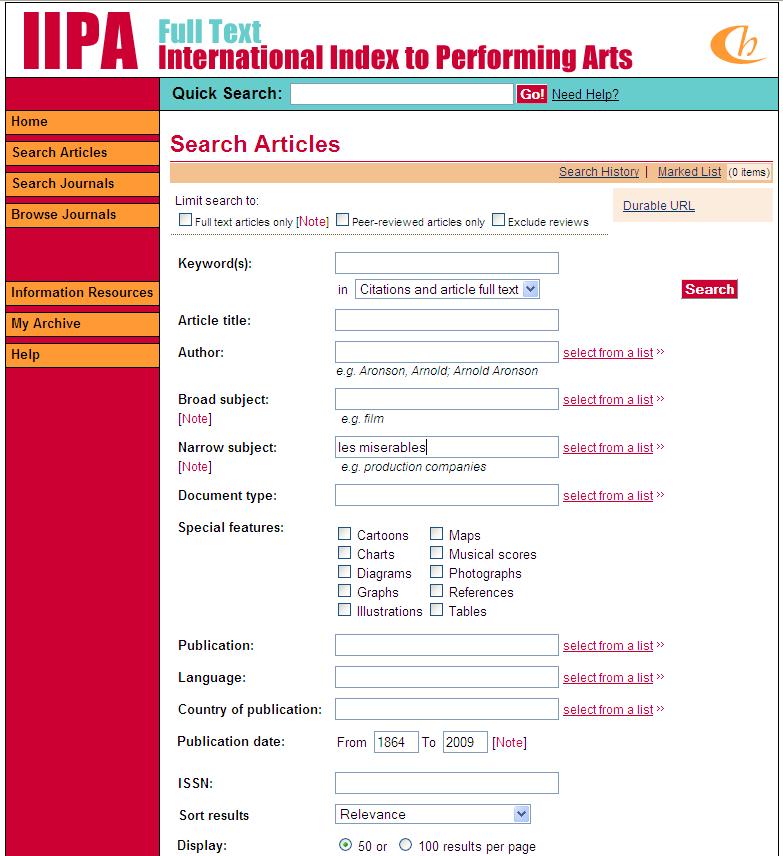
Task: Open Browse Journals in the sidebar
Action: click(82, 215)
